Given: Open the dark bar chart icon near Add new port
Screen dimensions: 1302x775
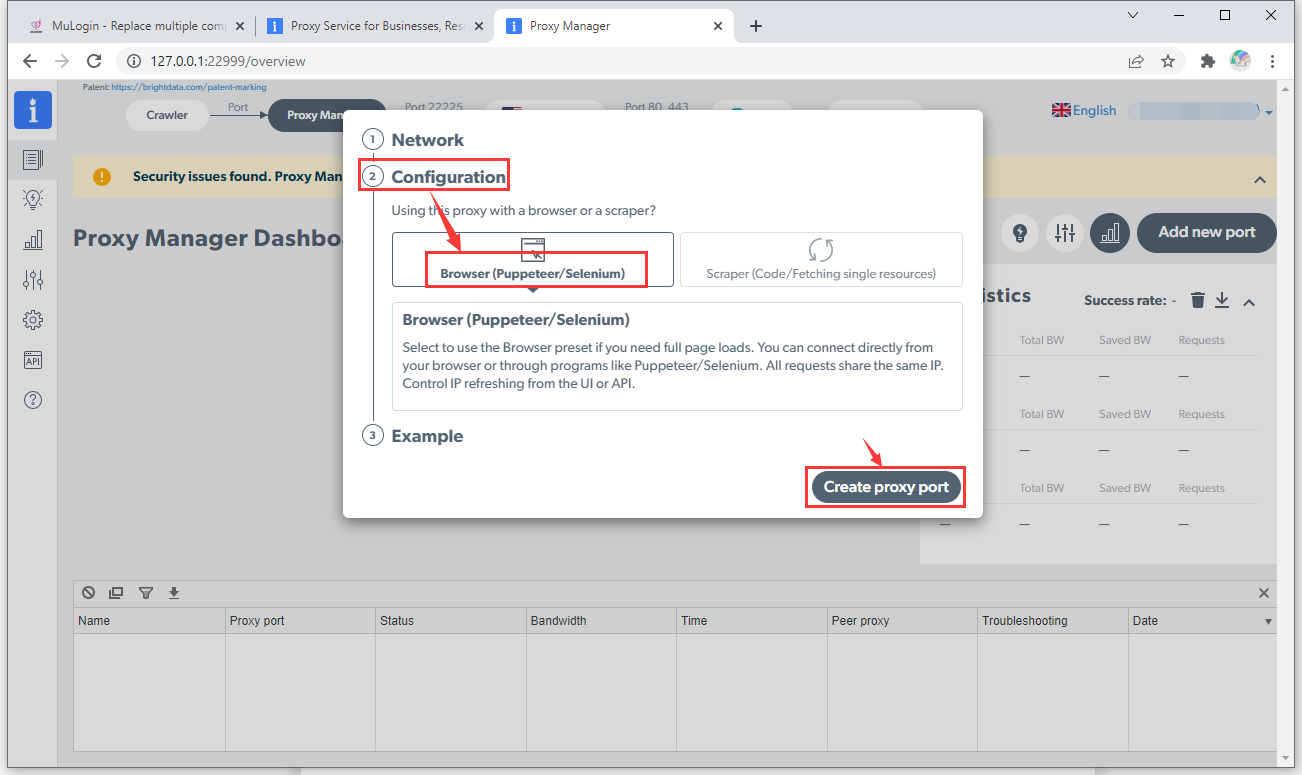Looking at the screenshot, I should [1109, 233].
